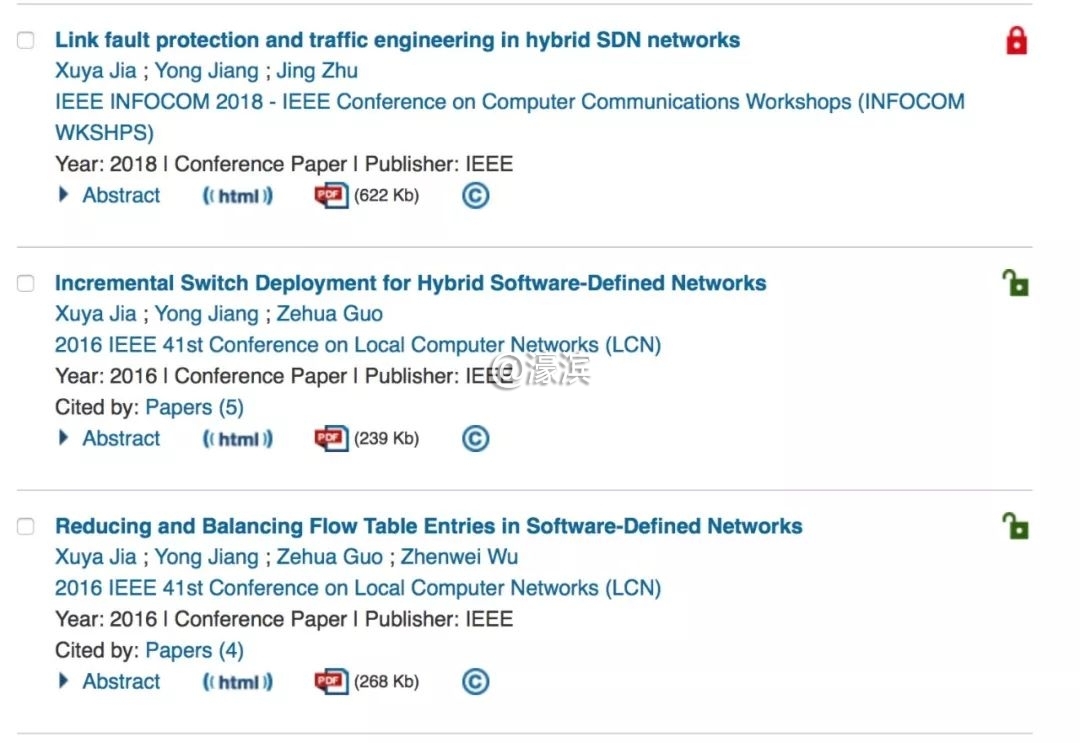The image size is (1080, 743).
Task: Click copyright icon for Incremental Switch Deployment
Action: [476, 439]
